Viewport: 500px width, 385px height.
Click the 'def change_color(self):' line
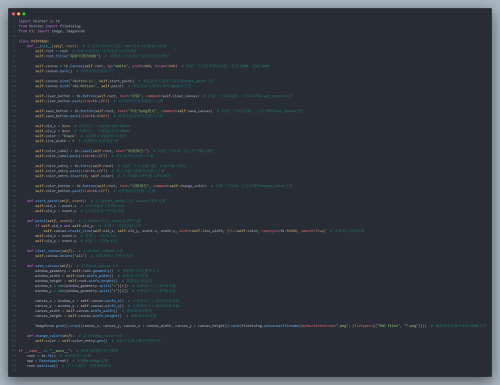(75, 336)
